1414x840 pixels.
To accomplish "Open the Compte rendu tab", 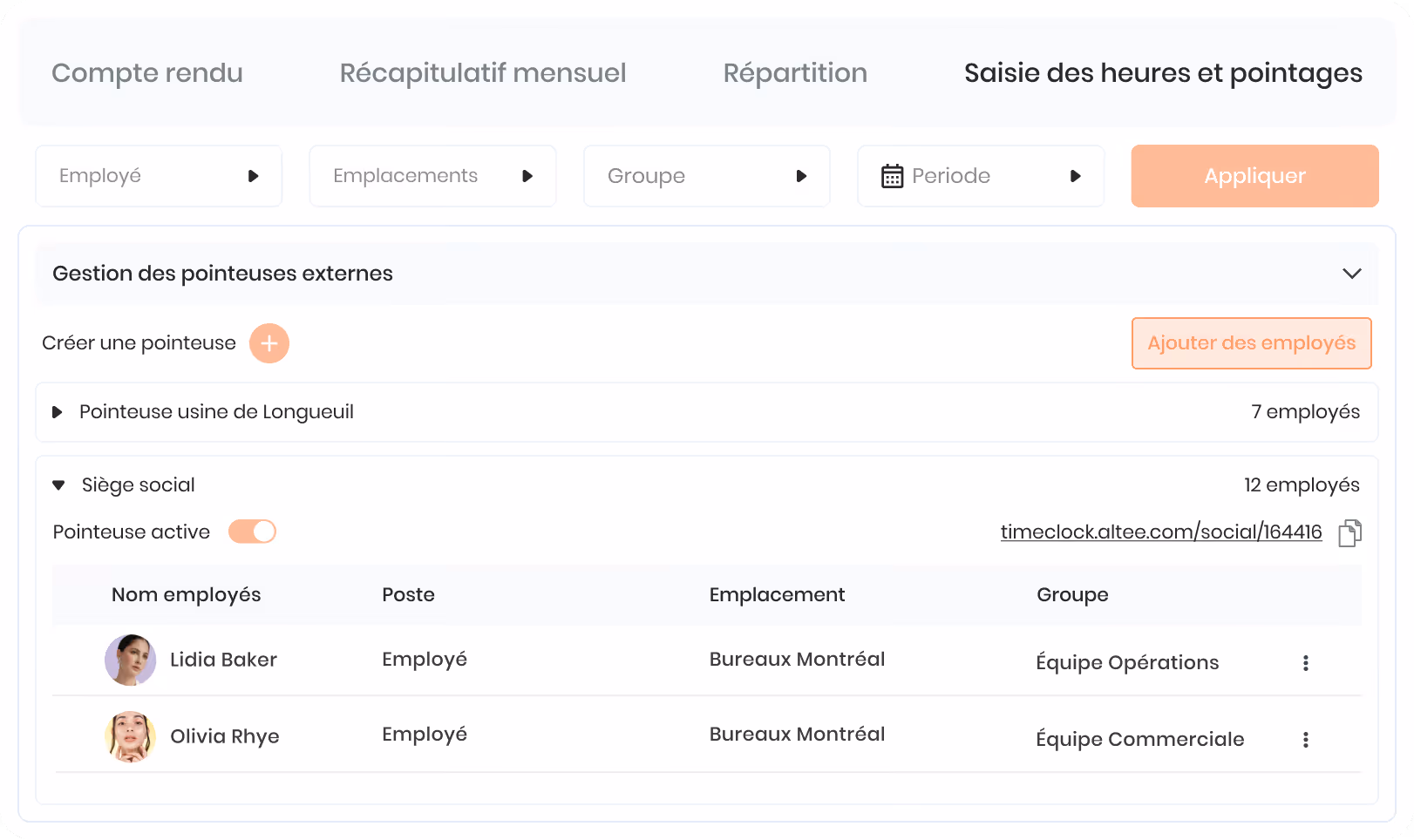I will click(x=146, y=73).
